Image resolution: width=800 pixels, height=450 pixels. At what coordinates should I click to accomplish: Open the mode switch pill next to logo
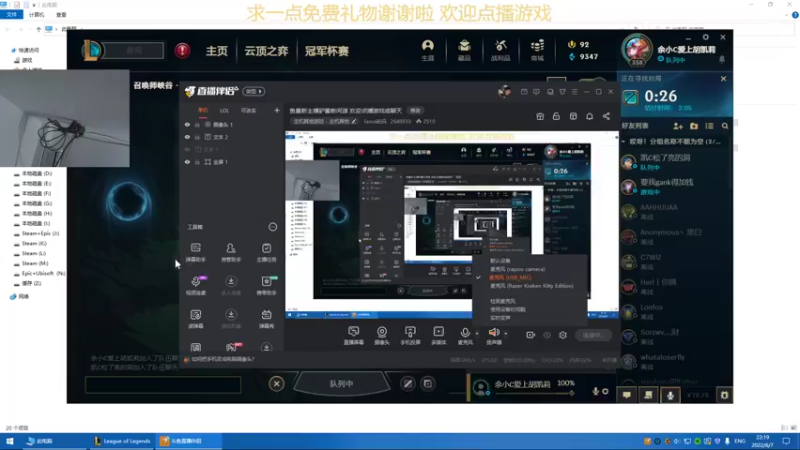tap(254, 91)
